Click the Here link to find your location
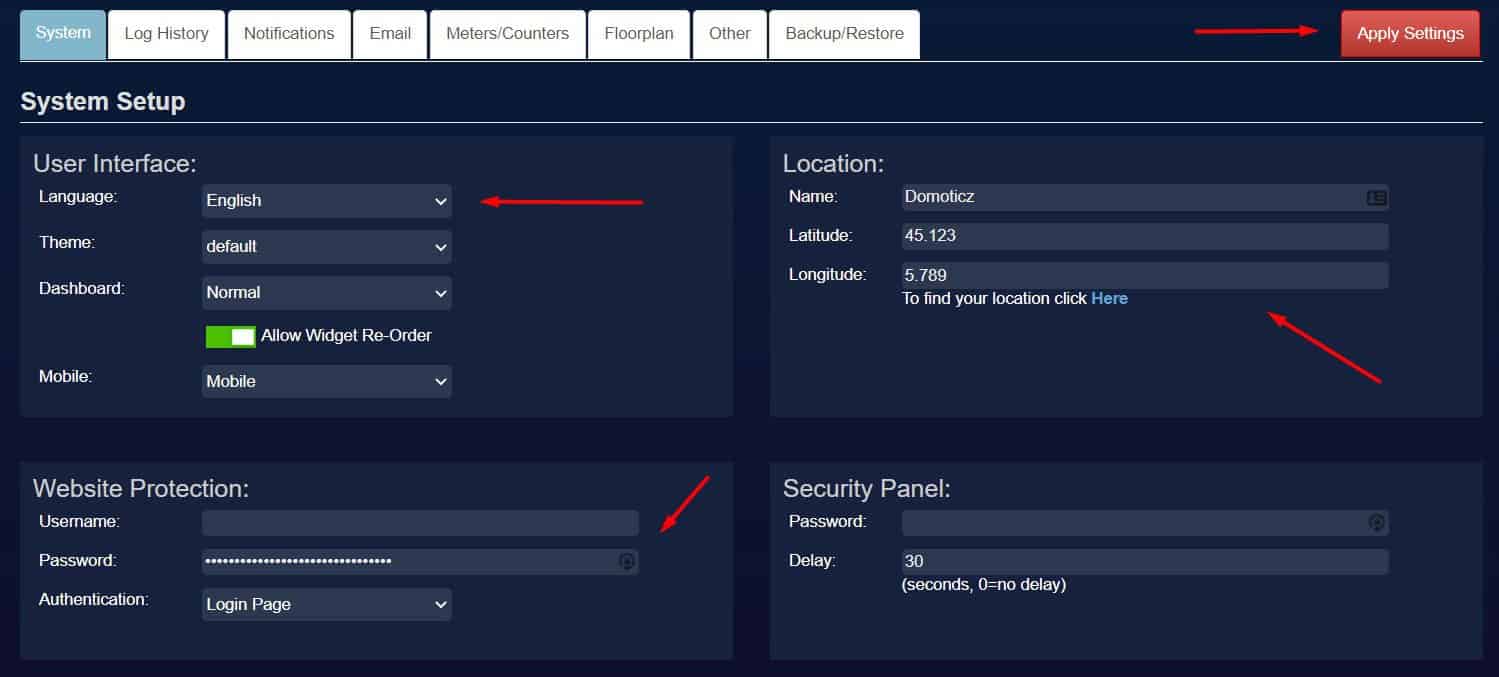This screenshot has height=677, width=1499. tap(1110, 298)
